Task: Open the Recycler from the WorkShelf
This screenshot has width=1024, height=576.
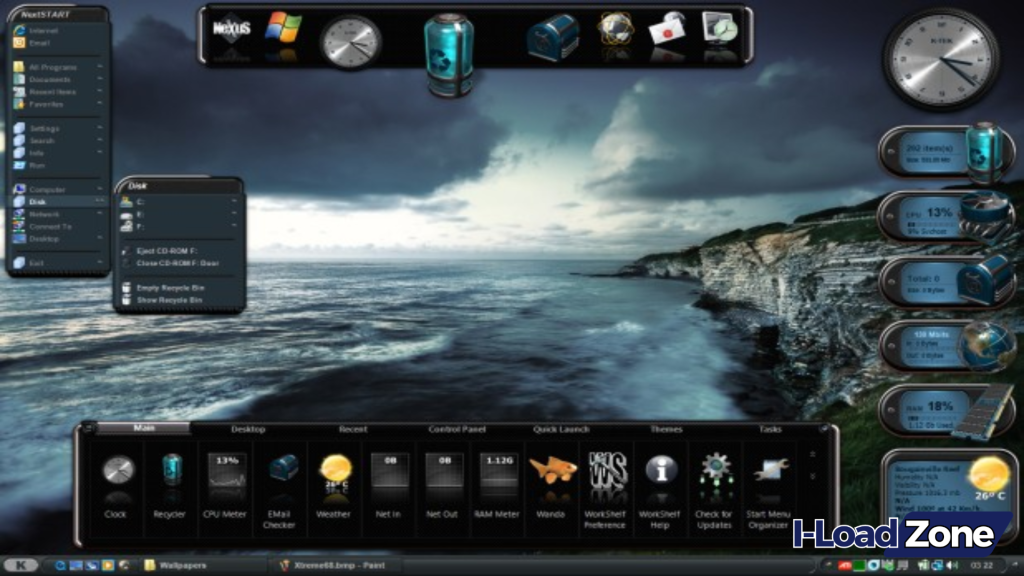Action: [170, 470]
